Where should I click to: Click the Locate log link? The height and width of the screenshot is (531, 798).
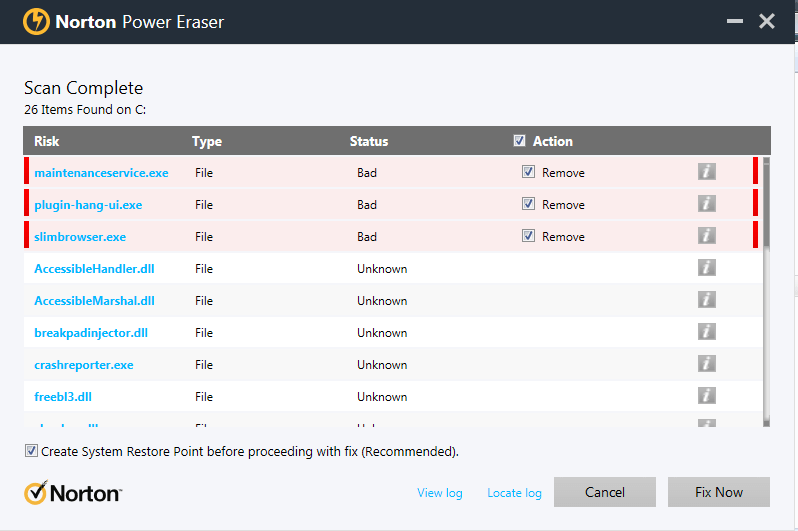[x=514, y=493]
